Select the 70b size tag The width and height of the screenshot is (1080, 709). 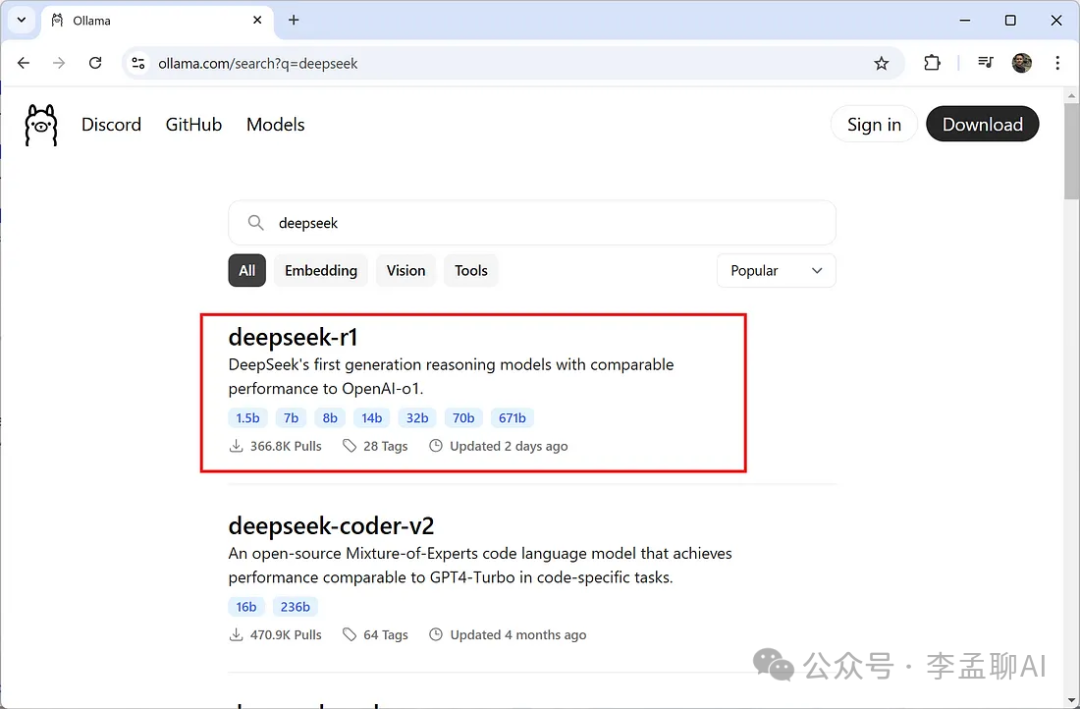464,418
